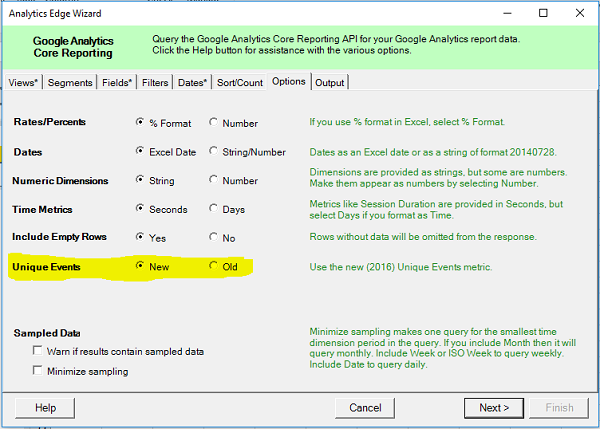Close the Analytics Edge Wizard window

pyautogui.click(x=580, y=13)
